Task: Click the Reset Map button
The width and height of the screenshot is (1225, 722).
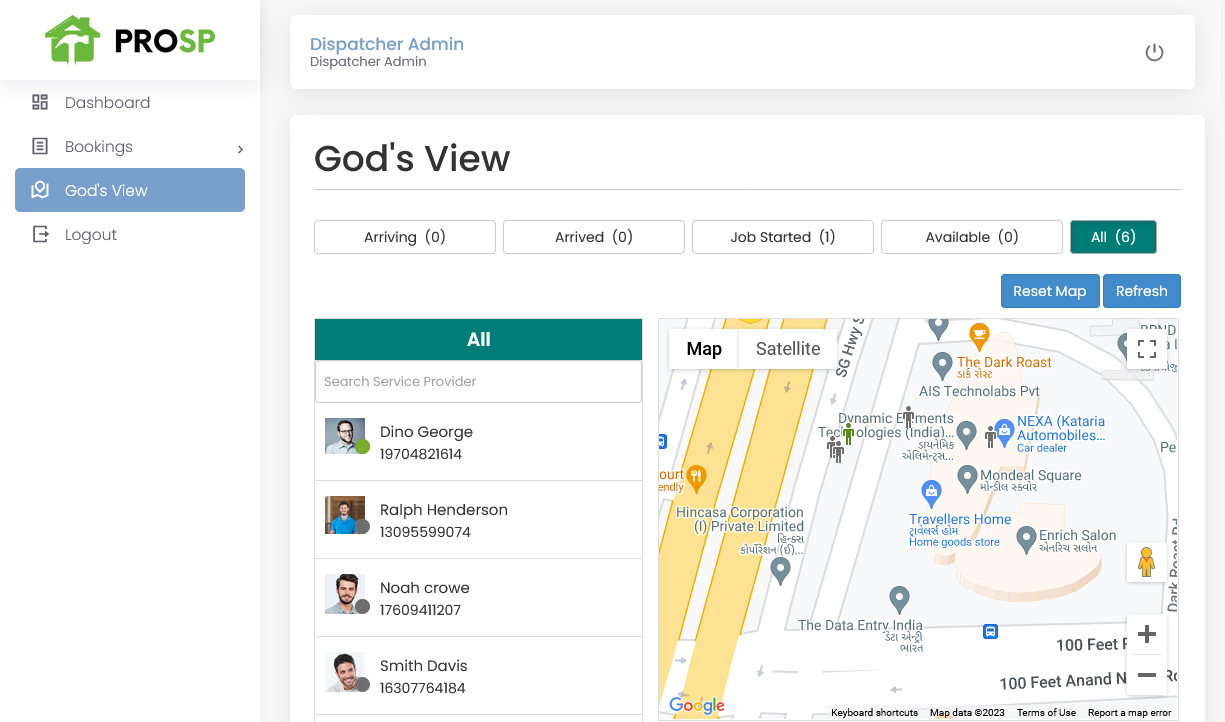Action: pos(1050,291)
